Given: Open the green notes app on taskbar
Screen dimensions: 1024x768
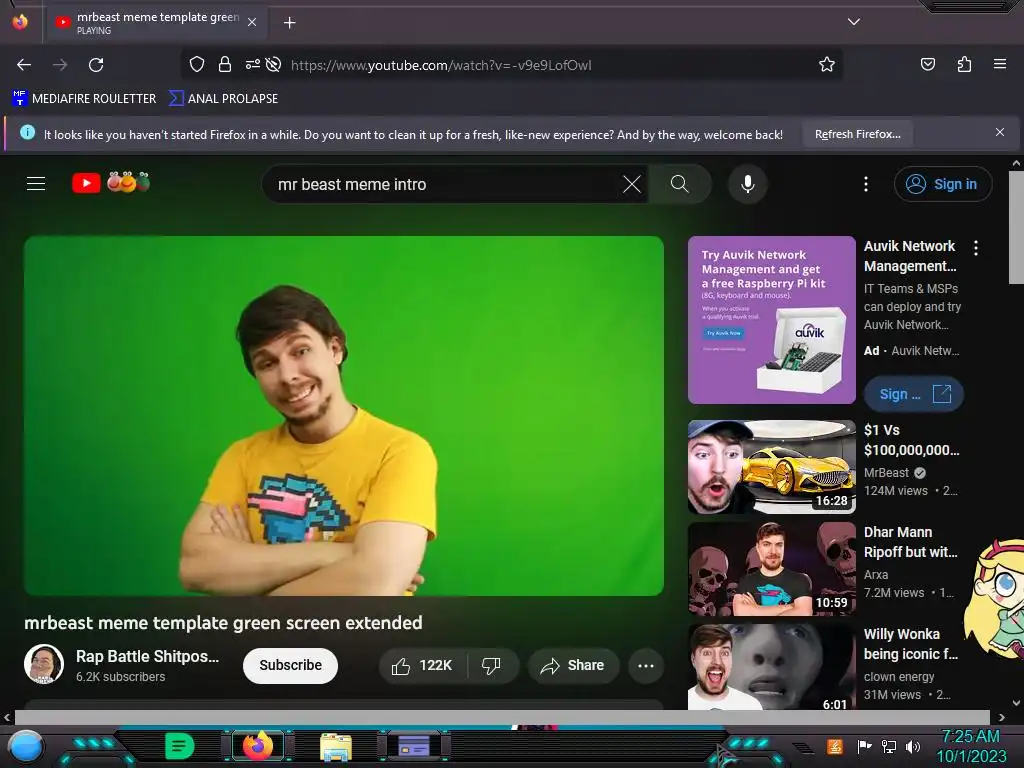Looking at the screenshot, I should pyautogui.click(x=180, y=746).
